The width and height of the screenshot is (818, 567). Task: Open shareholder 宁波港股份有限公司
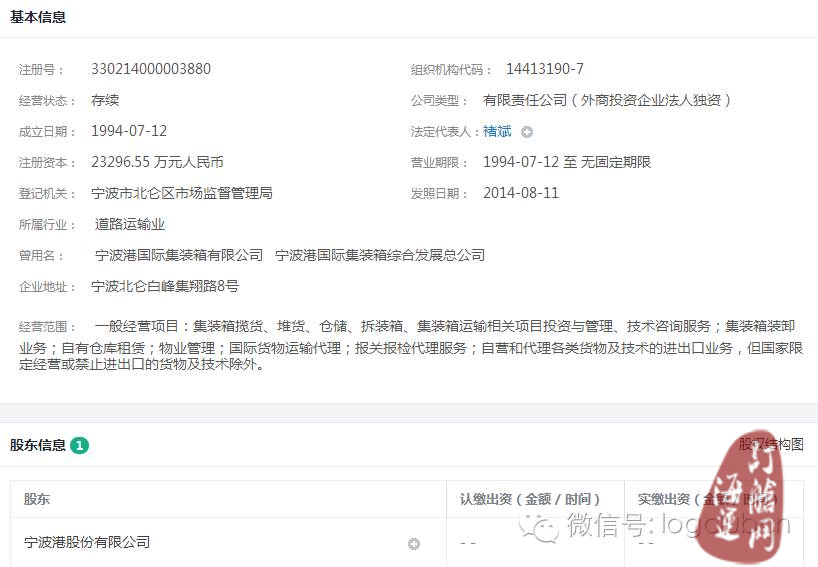[x=87, y=542]
